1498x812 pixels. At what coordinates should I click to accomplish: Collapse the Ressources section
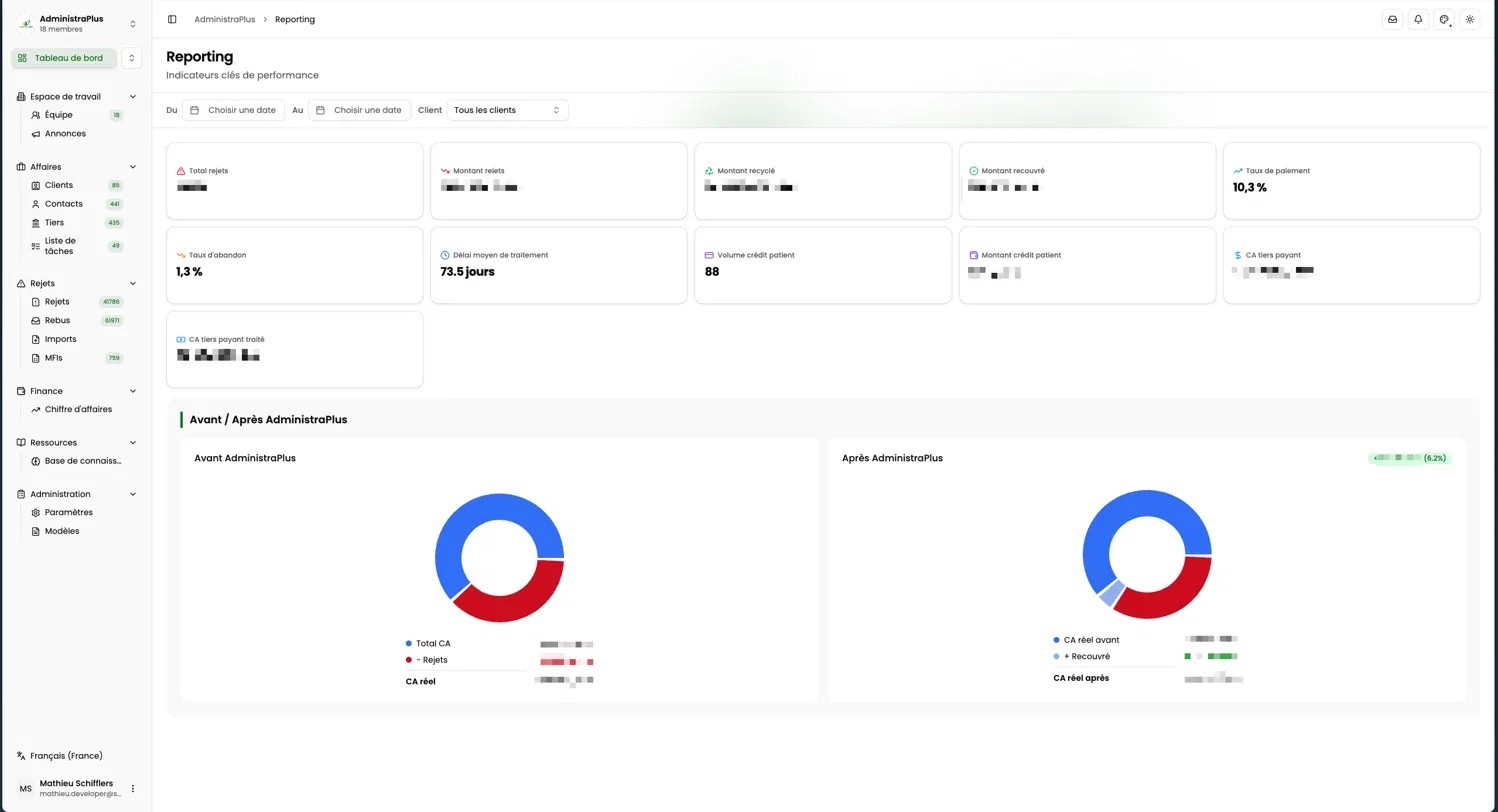tap(133, 443)
